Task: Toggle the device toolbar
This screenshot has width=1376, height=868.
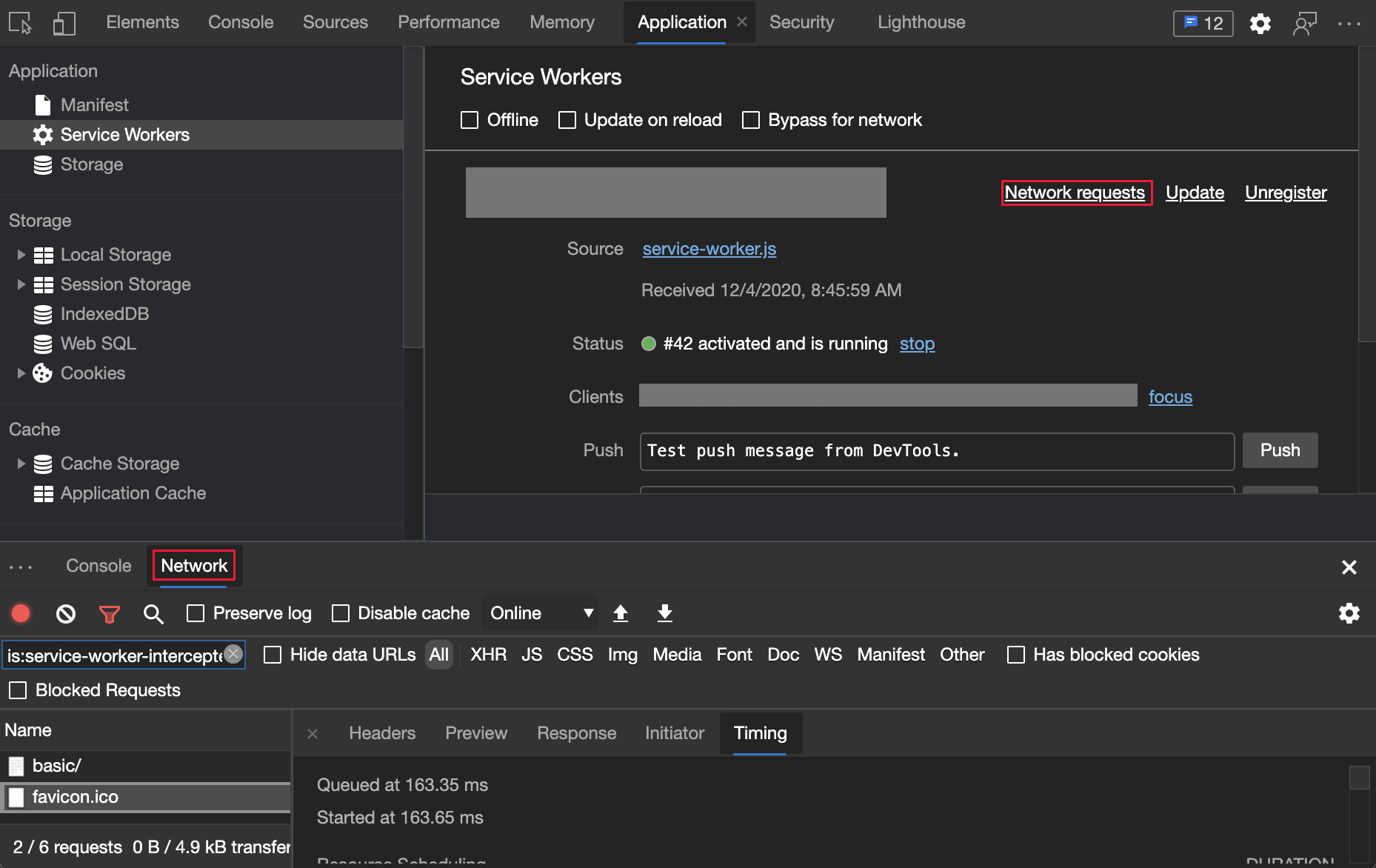Action: (x=64, y=22)
